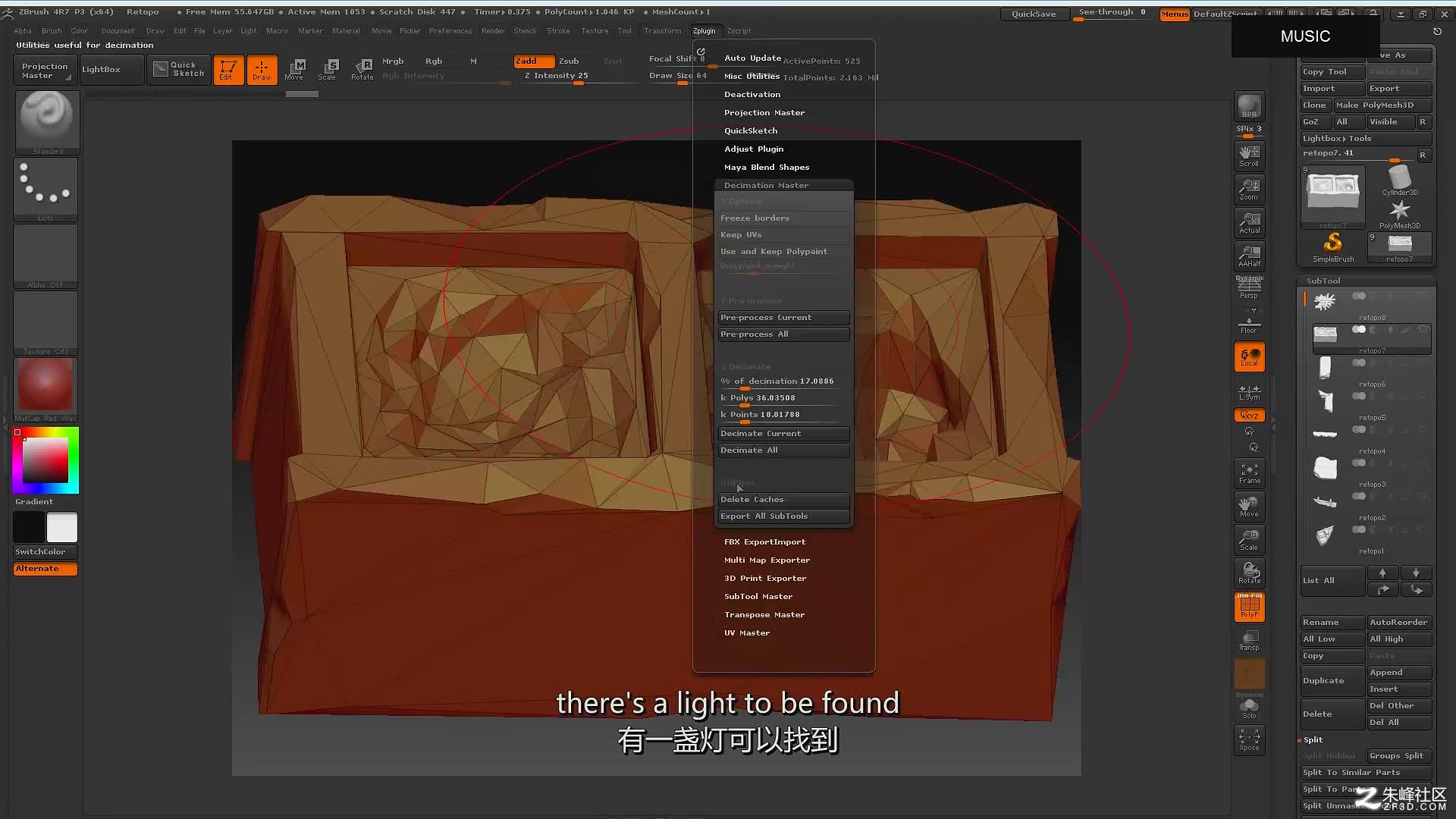
Task: Click Export All SubTools button
Action: pos(784,516)
